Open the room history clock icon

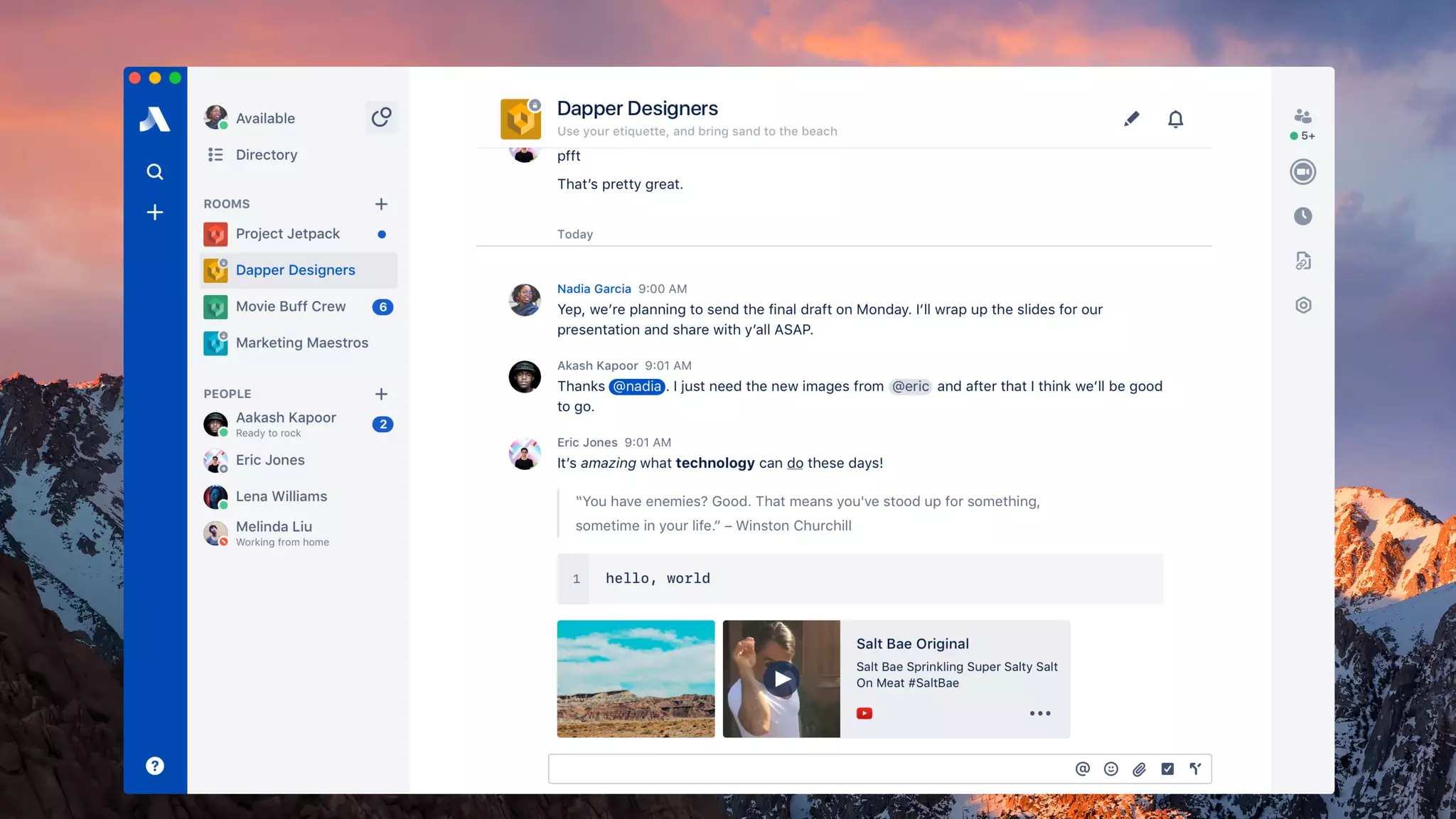[x=1302, y=216]
